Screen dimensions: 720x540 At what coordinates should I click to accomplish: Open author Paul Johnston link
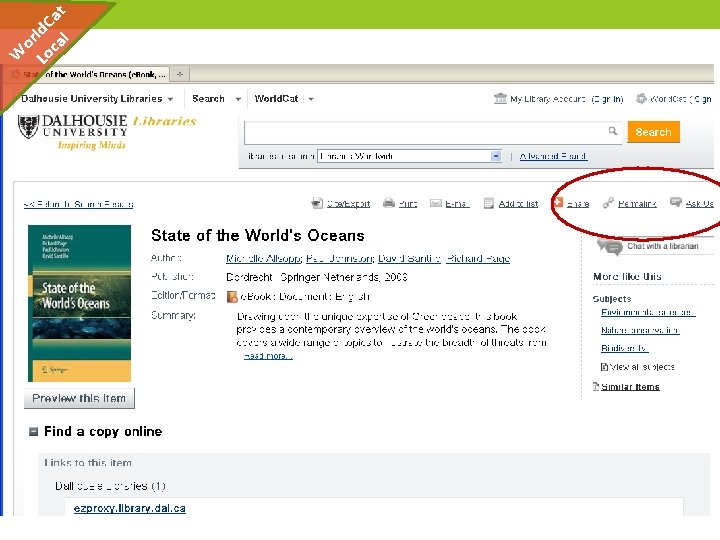pos(340,259)
